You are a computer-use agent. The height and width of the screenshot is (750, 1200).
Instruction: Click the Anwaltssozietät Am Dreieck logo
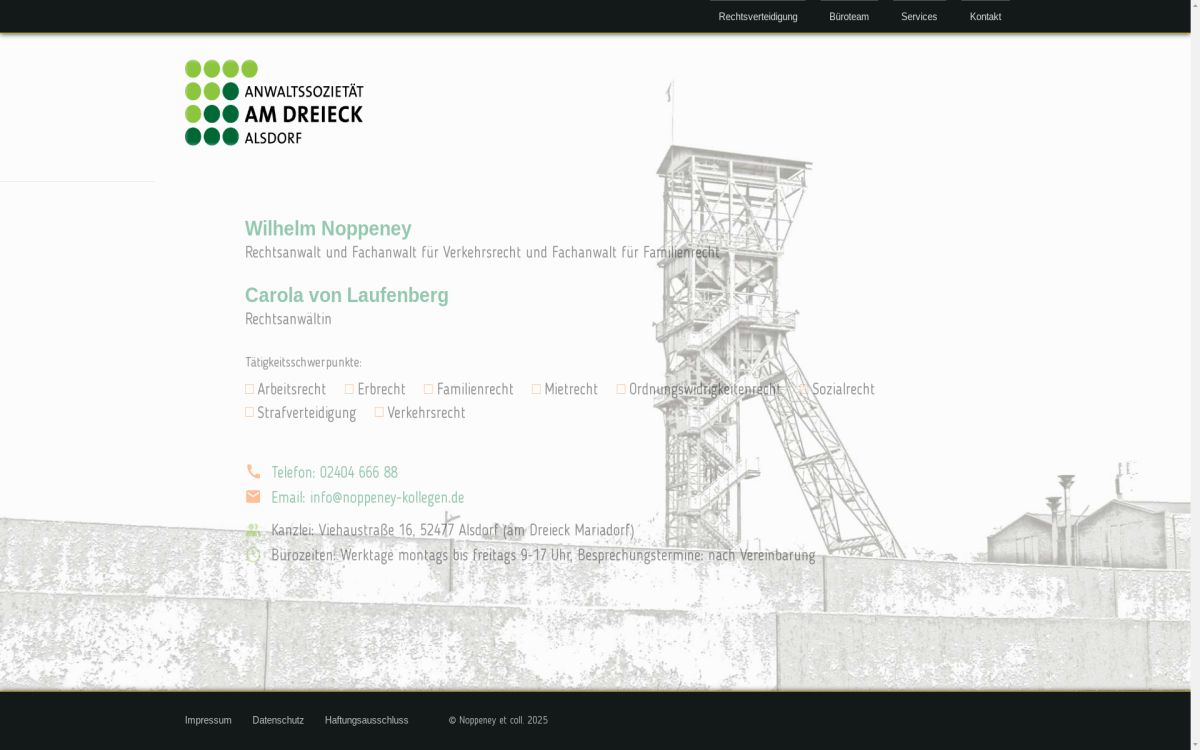pos(274,102)
